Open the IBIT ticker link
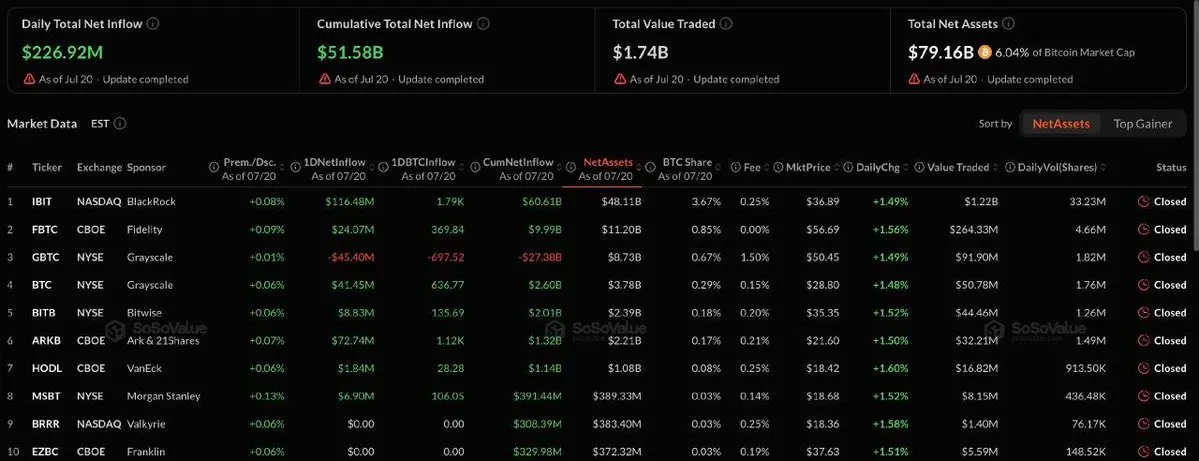The height and width of the screenshot is (461, 1199). click(42, 202)
